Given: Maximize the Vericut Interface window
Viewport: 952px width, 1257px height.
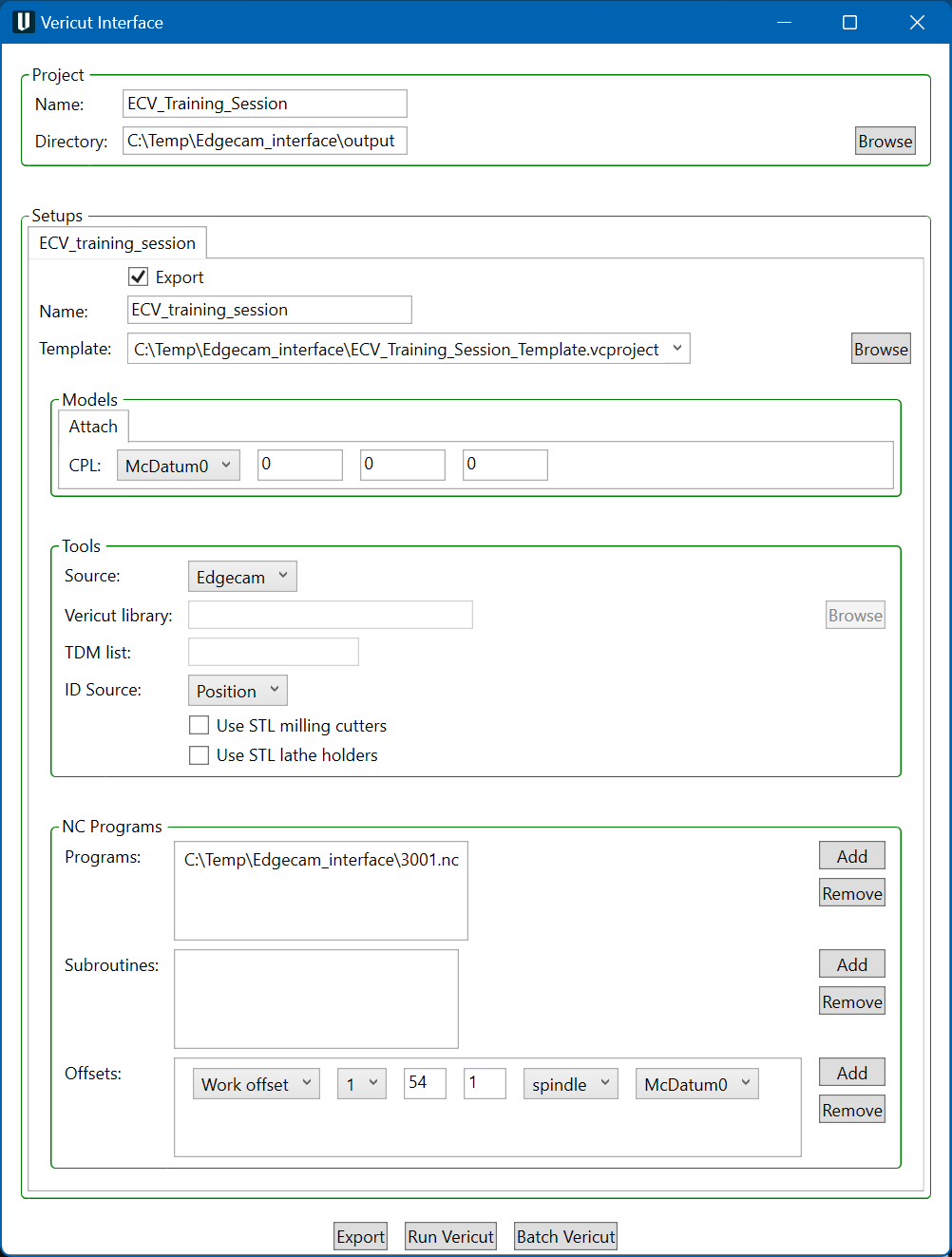Looking at the screenshot, I should (x=850, y=22).
